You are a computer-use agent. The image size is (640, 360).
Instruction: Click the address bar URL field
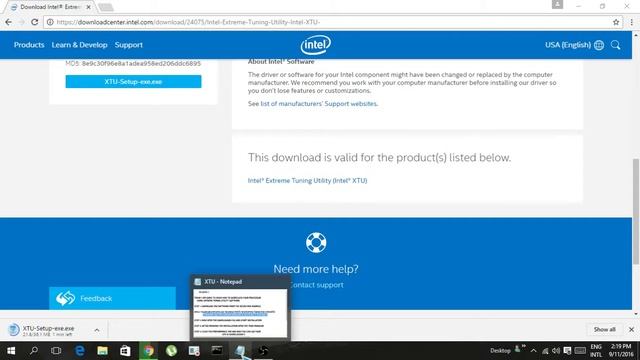(x=333, y=22)
